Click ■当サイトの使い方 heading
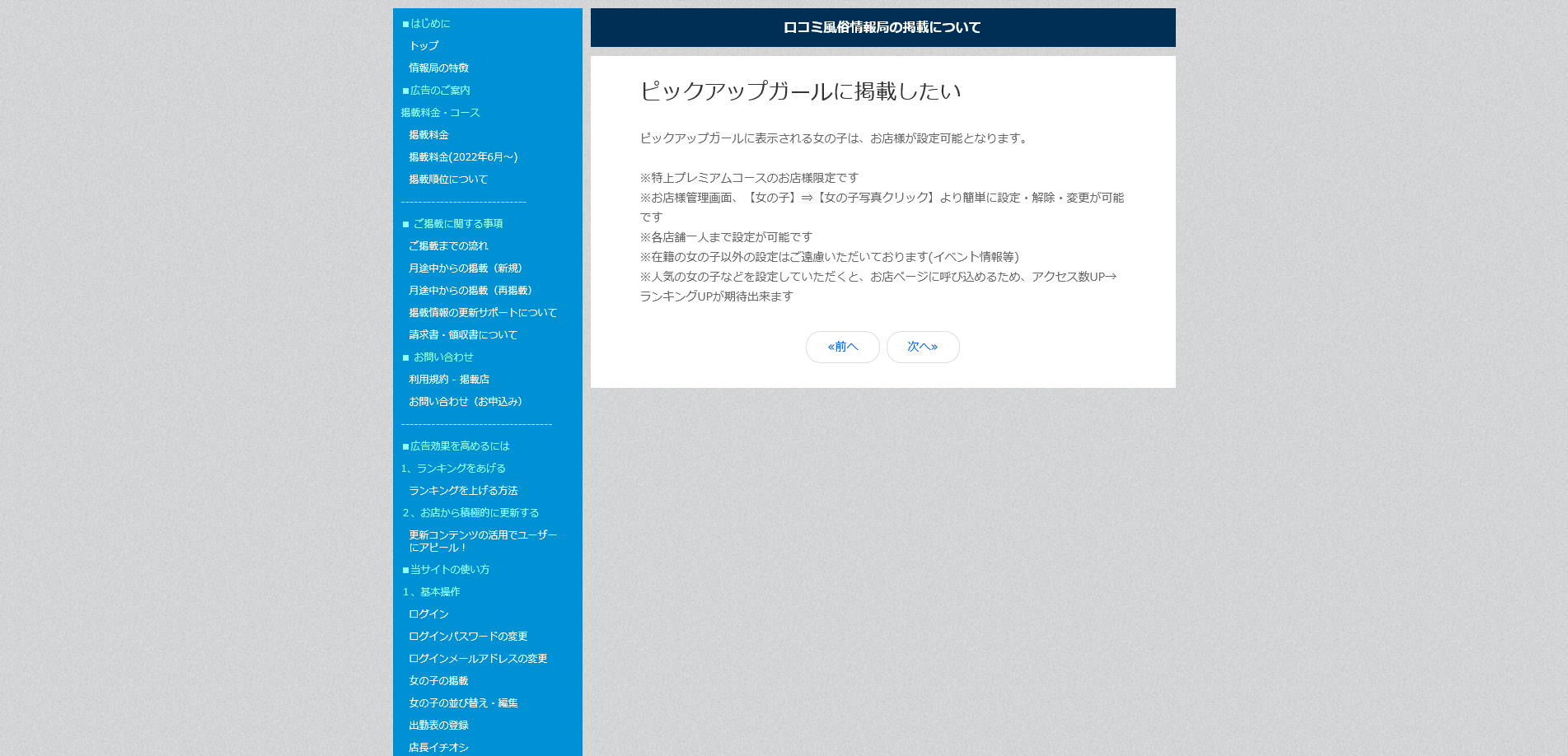This screenshot has height=756, width=1568. tap(446, 570)
